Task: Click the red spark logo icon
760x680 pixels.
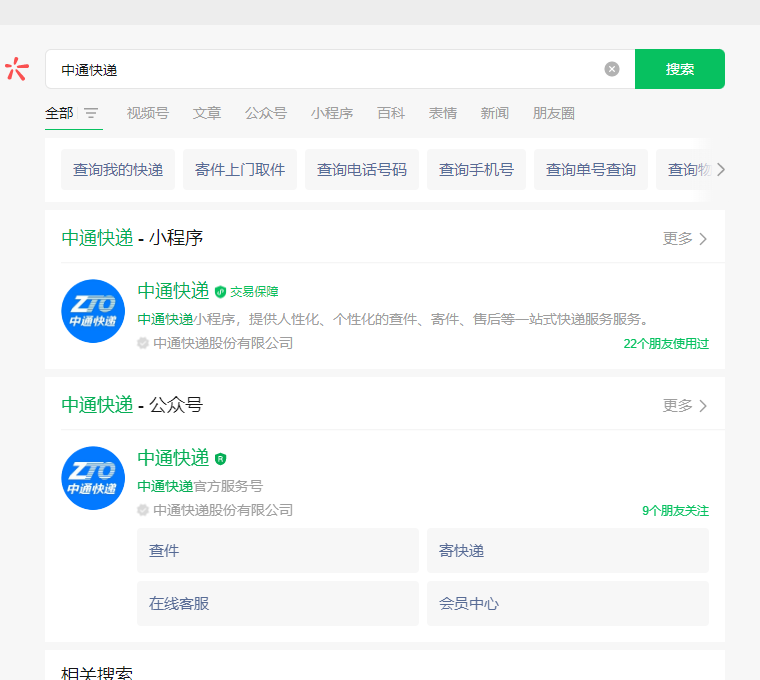Action: [16, 69]
